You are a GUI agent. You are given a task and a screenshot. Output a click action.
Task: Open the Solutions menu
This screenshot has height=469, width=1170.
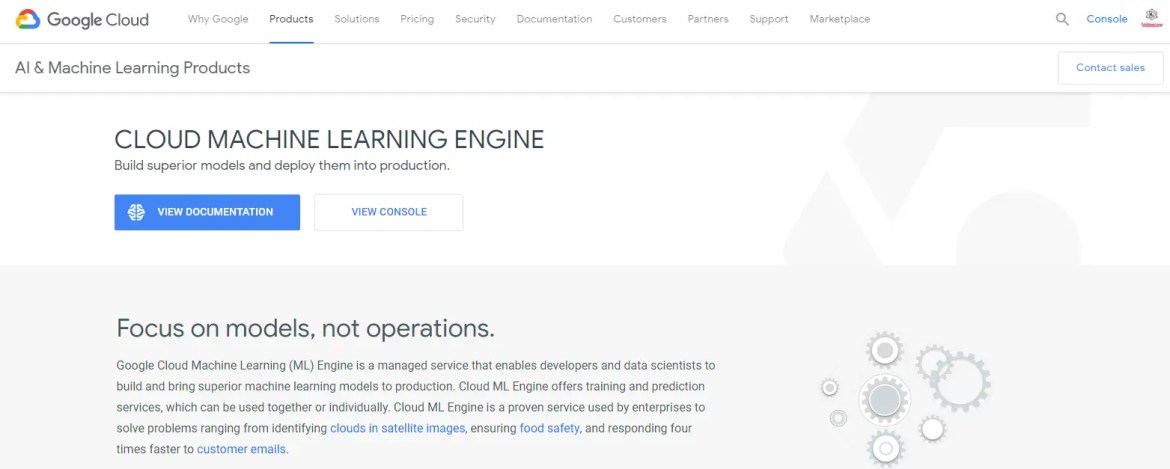(x=357, y=19)
